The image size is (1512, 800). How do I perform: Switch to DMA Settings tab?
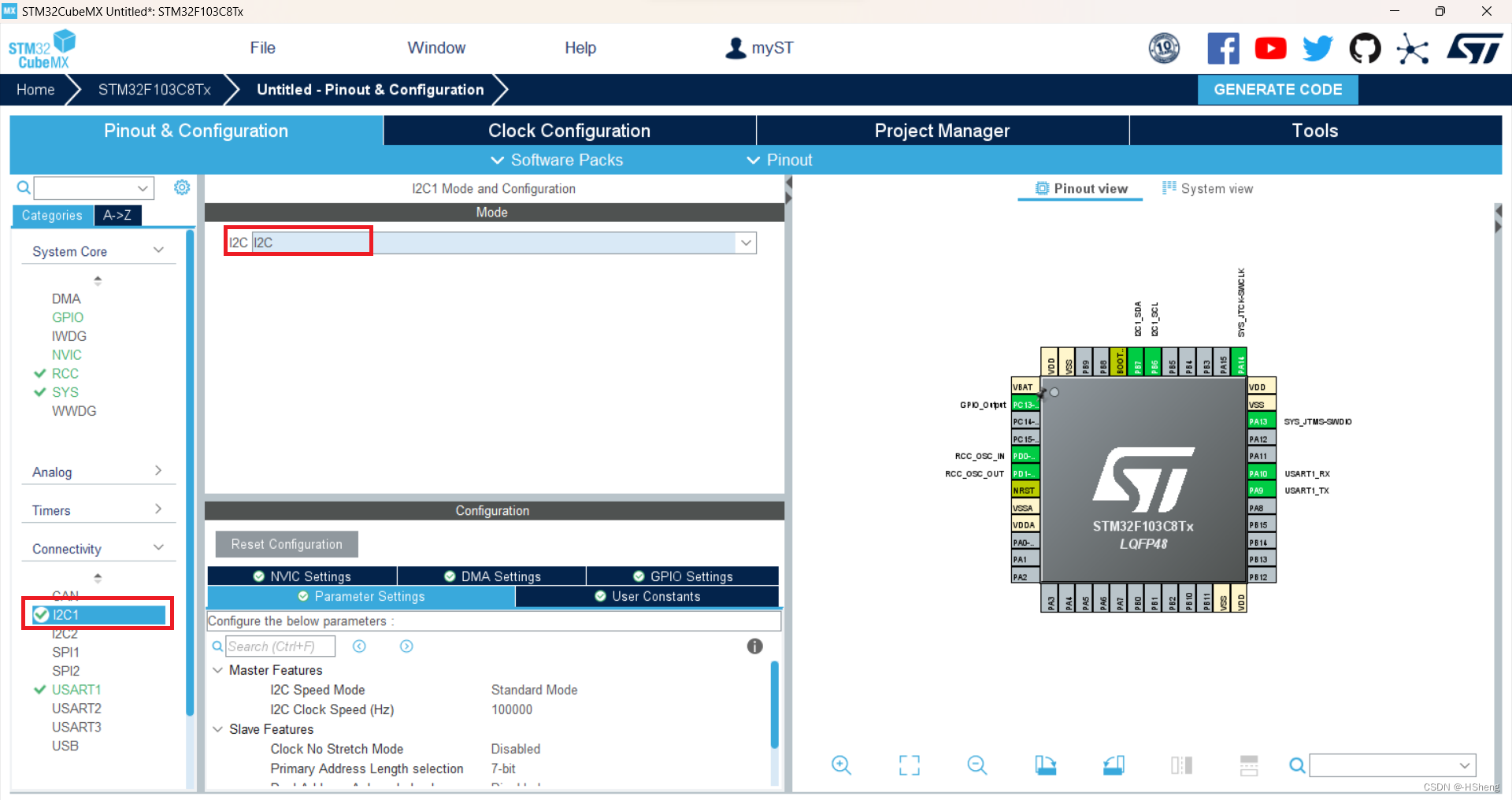(x=492, y=576)
